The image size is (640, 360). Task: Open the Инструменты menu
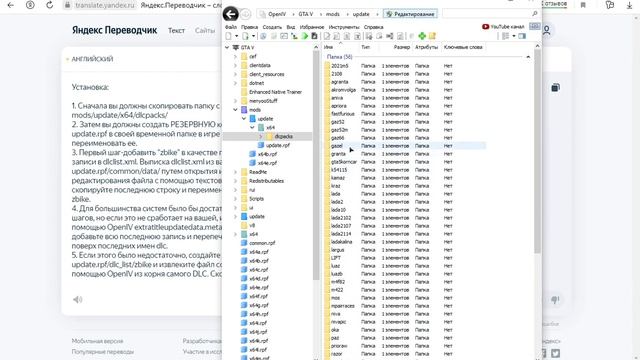pos(344,27)
